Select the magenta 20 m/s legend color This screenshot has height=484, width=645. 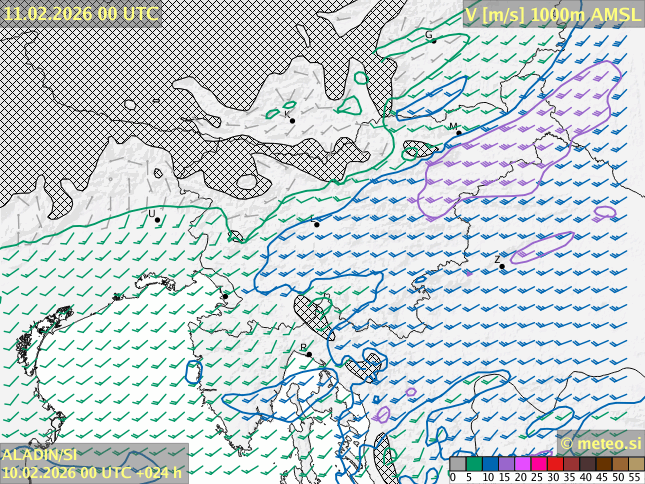click(522, 464)
